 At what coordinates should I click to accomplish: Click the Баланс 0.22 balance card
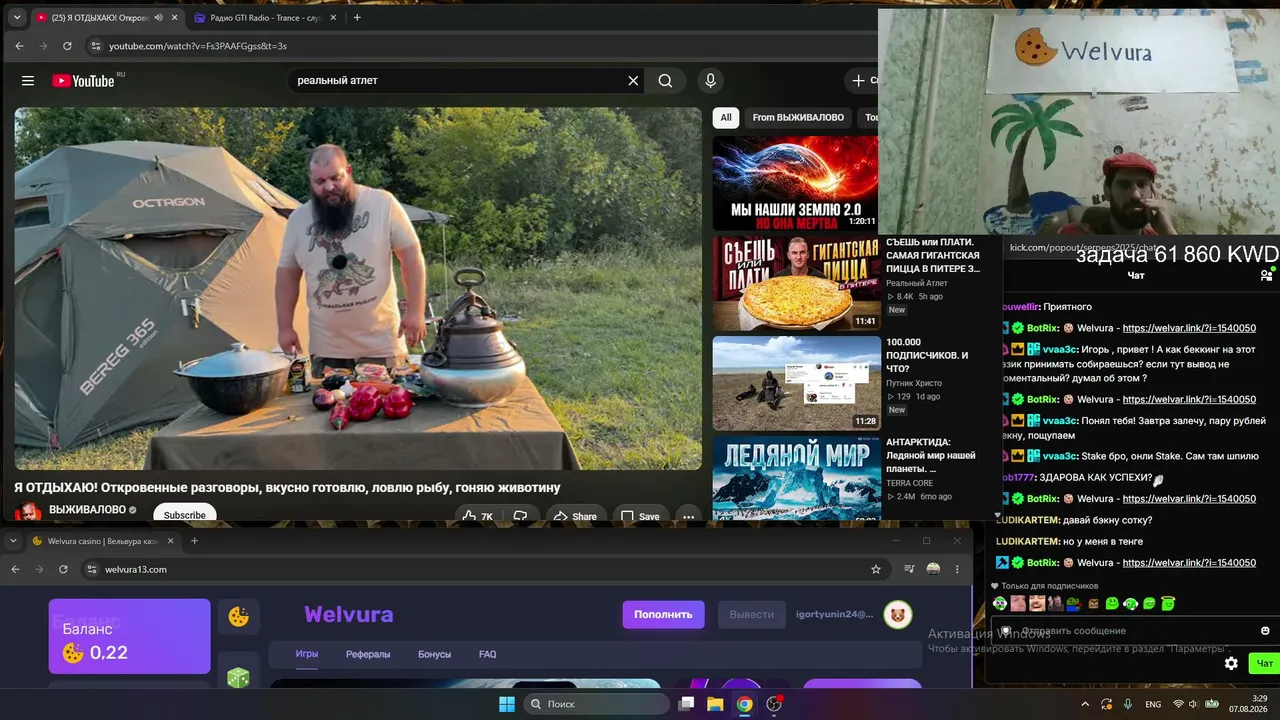coord(130,636)
